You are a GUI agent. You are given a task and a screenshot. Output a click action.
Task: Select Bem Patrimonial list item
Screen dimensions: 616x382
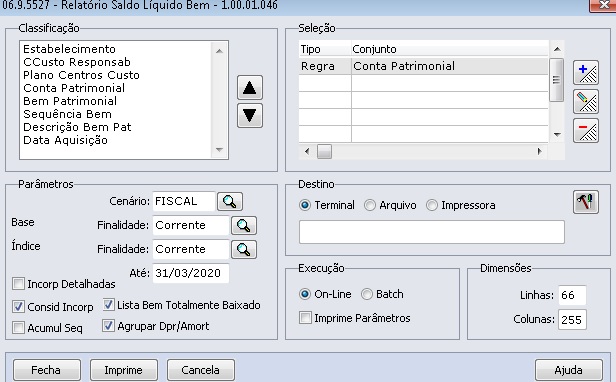click(x=70, y=101)
